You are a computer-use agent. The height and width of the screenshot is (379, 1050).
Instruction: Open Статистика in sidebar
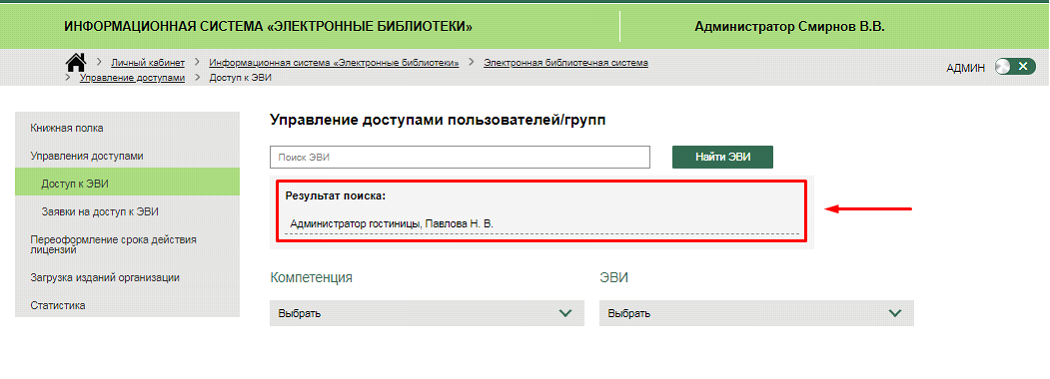pyautogui.click(x=127, y=305)
